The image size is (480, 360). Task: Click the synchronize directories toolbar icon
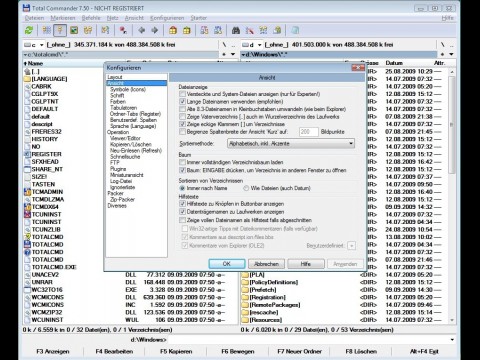[x=263, y=30]
